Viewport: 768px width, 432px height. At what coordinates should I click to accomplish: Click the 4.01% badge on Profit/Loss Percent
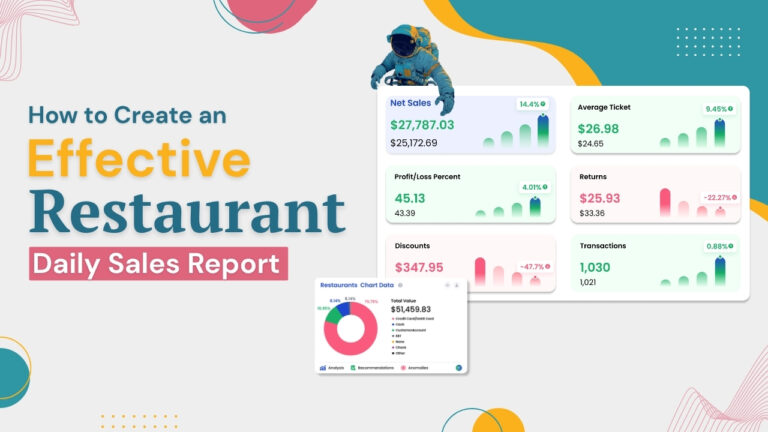coord(535,187)
